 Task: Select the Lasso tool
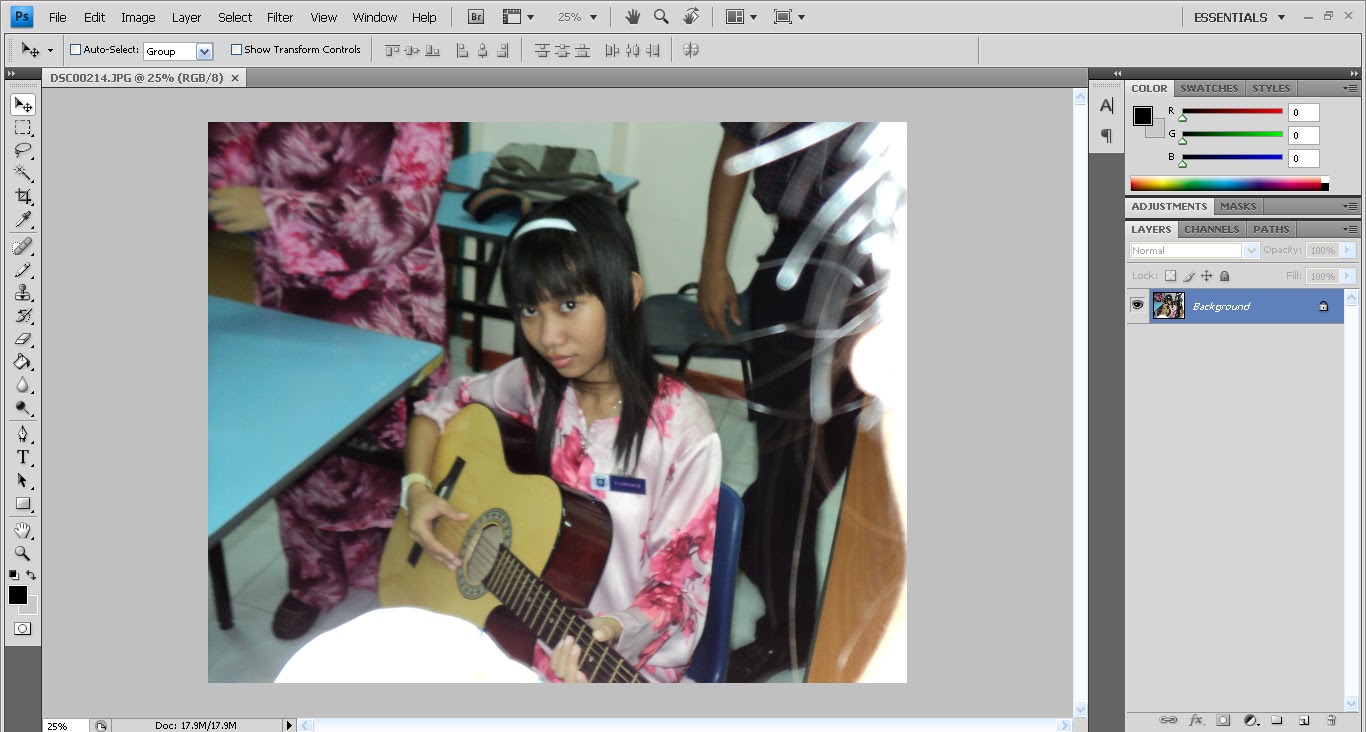tap(22, 150)
